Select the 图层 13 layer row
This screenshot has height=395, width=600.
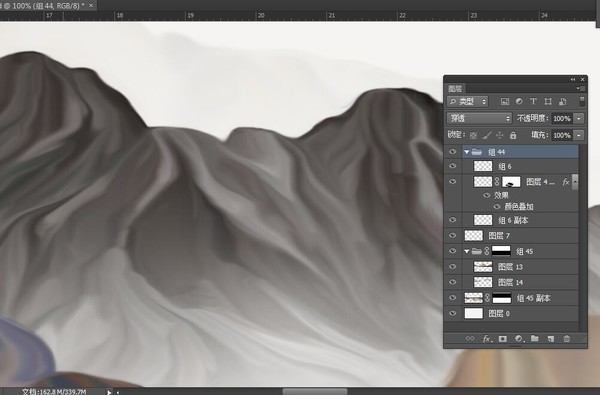[520, 267]
